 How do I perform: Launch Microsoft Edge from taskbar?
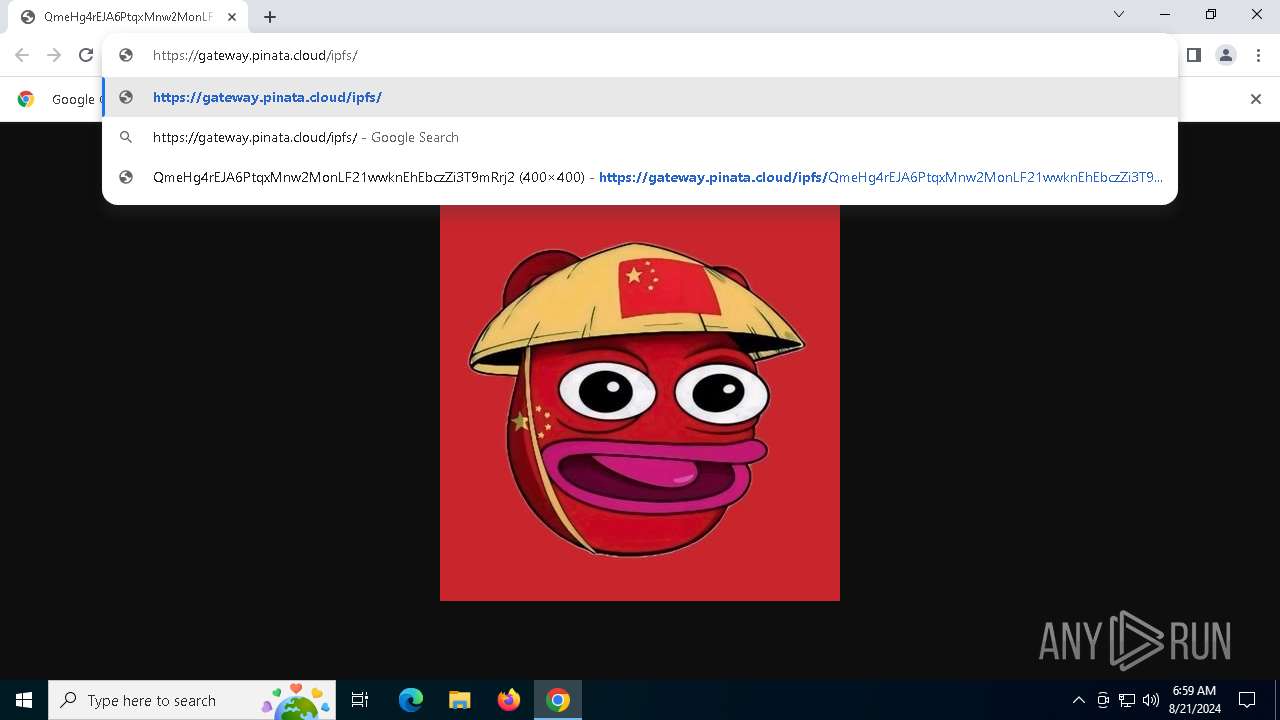click(411, 700)
